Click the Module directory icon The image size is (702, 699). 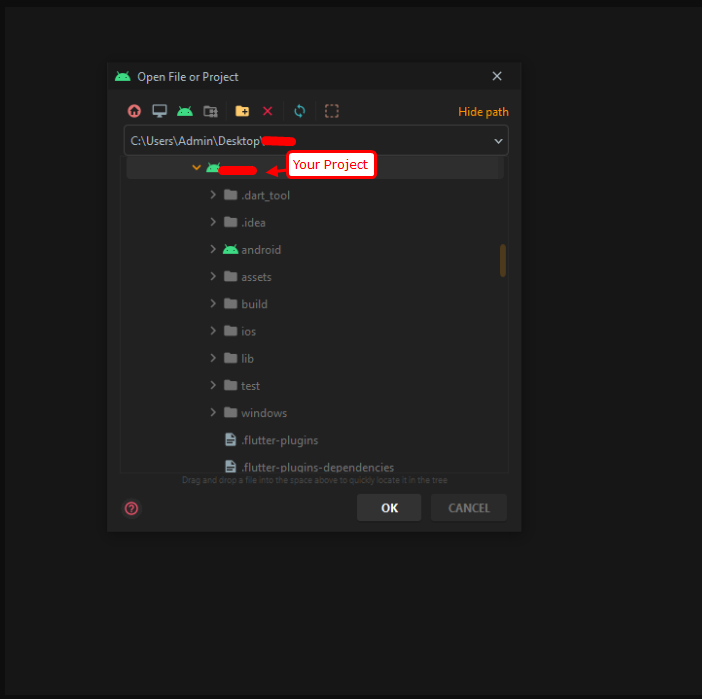pos(210,111)
